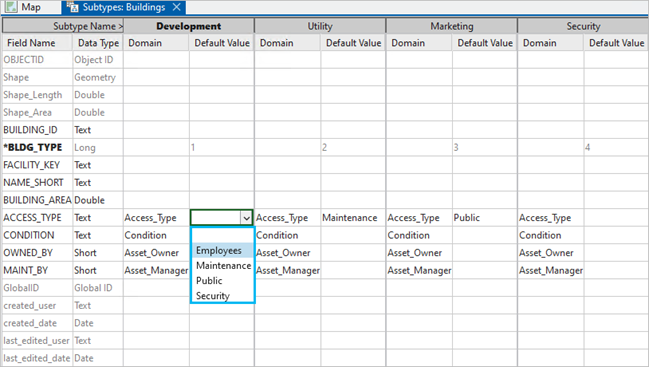The width and height of the screenshot is (649, 367).
Task: Click the Domain header under Utility
Action: tap(288, 43)
